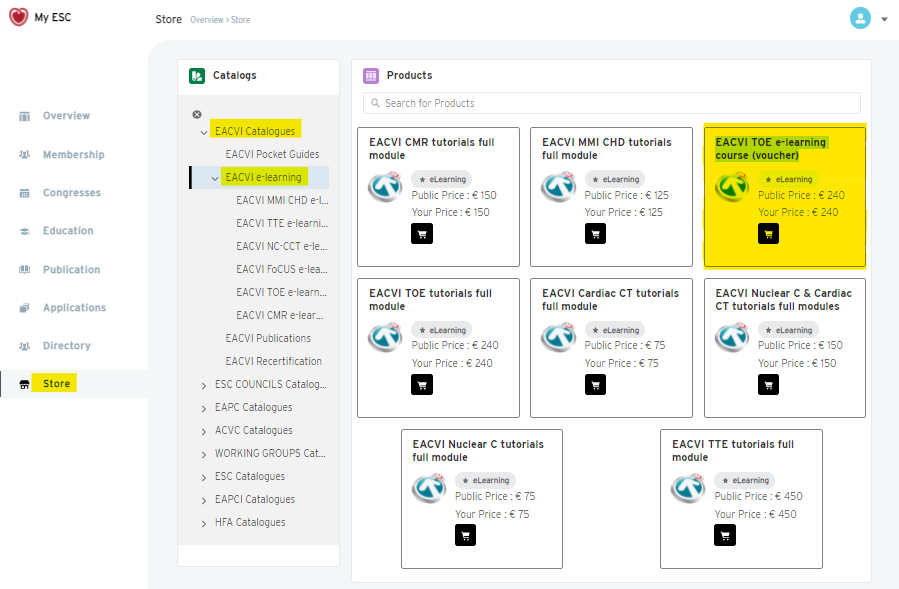Open the user profile avatar
The image size is (899, 589).
coord(860,18)
